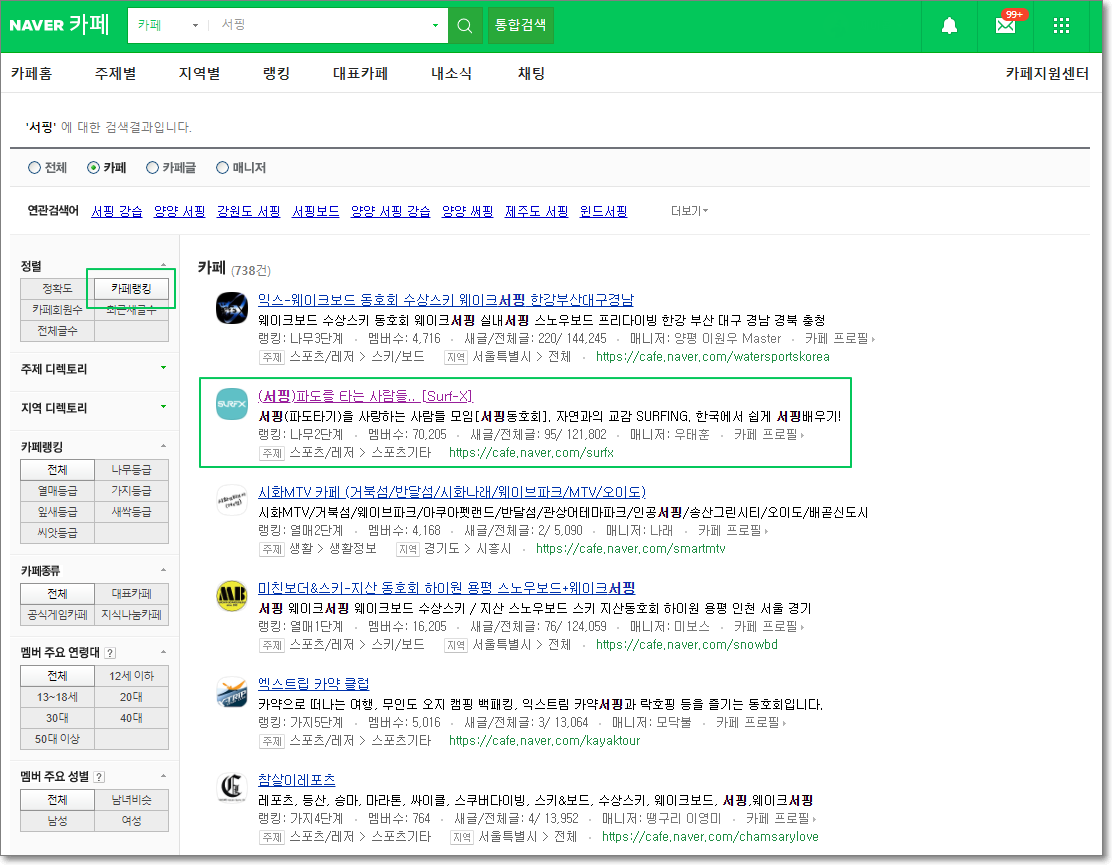Click the 시화MTV cafe thumbnail
1112x865 pixels.
(x=232, y=500)
